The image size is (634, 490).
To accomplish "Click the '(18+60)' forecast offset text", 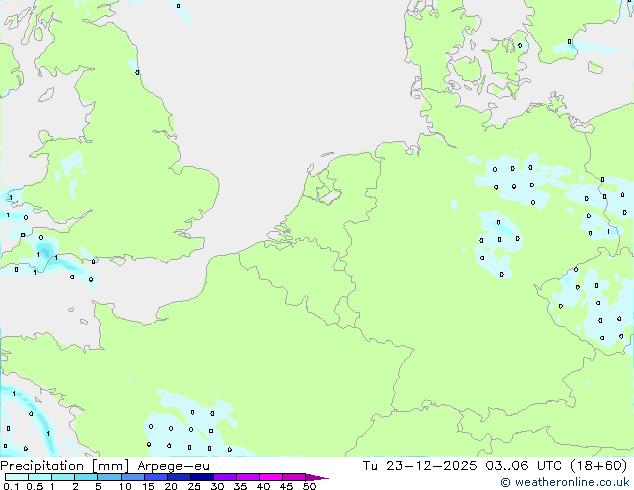I will (598, 466).
